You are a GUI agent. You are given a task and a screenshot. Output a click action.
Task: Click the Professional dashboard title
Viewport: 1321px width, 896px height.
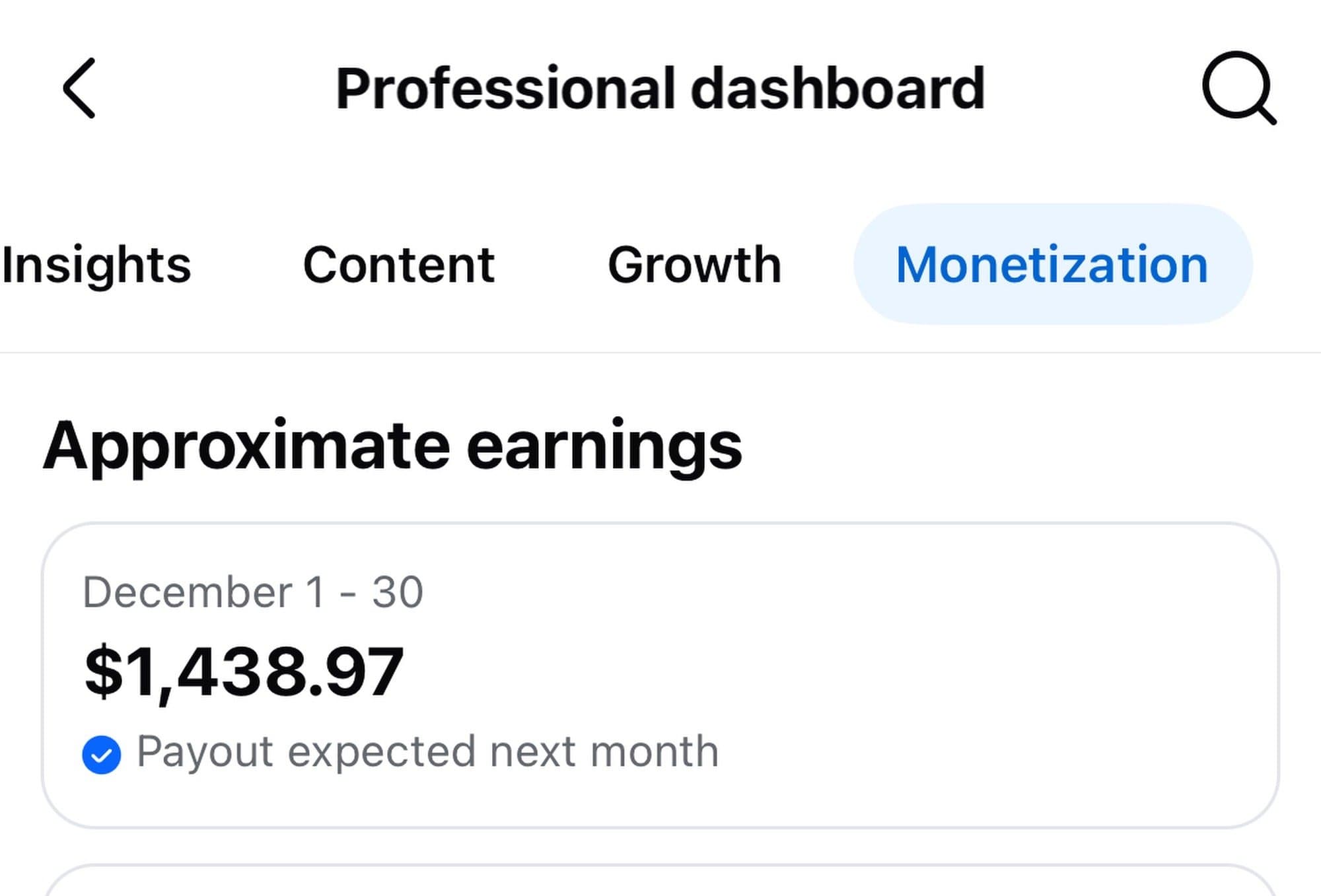coord(660,88)
